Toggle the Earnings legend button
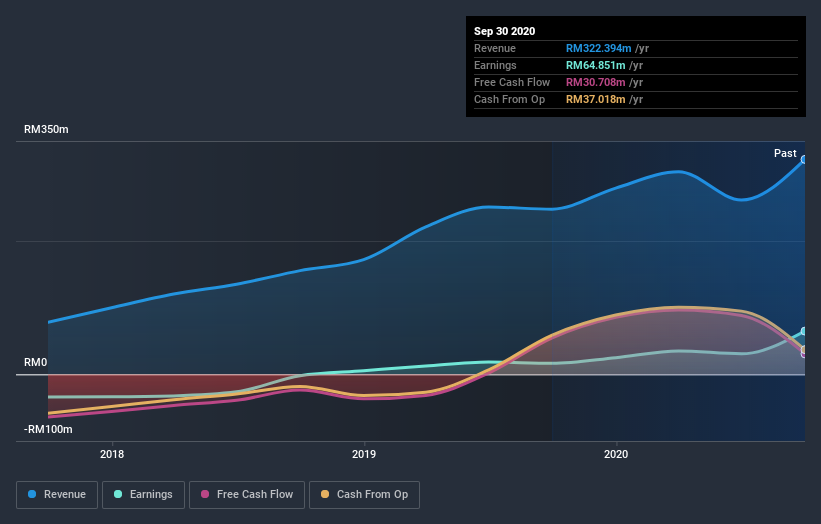This screenshot has width=821, height=524. [x=143, y=495]
